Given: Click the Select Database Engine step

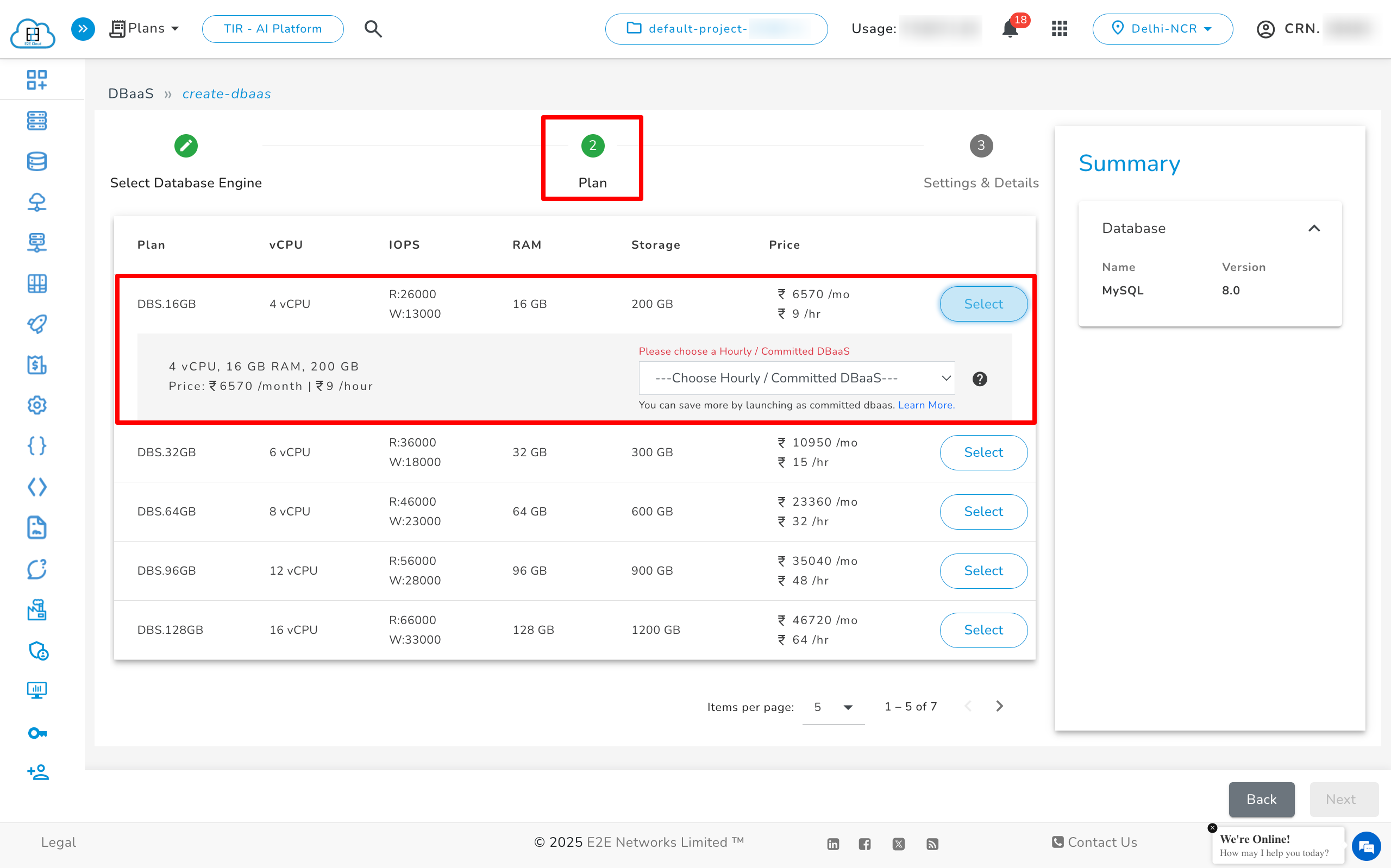Looking at the screenshot, I should click(x=185, y=162).
